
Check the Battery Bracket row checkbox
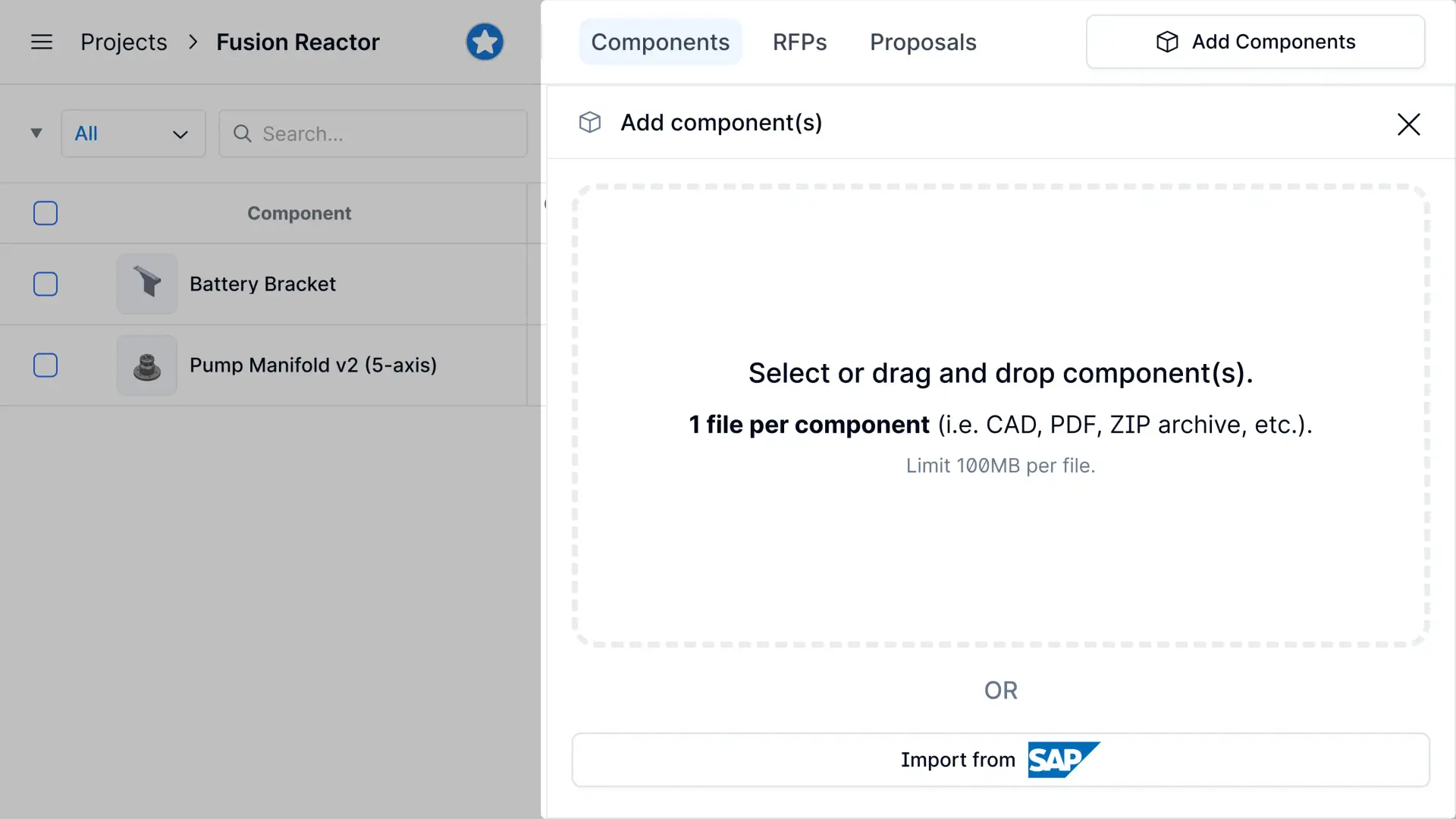pos(45,284)
